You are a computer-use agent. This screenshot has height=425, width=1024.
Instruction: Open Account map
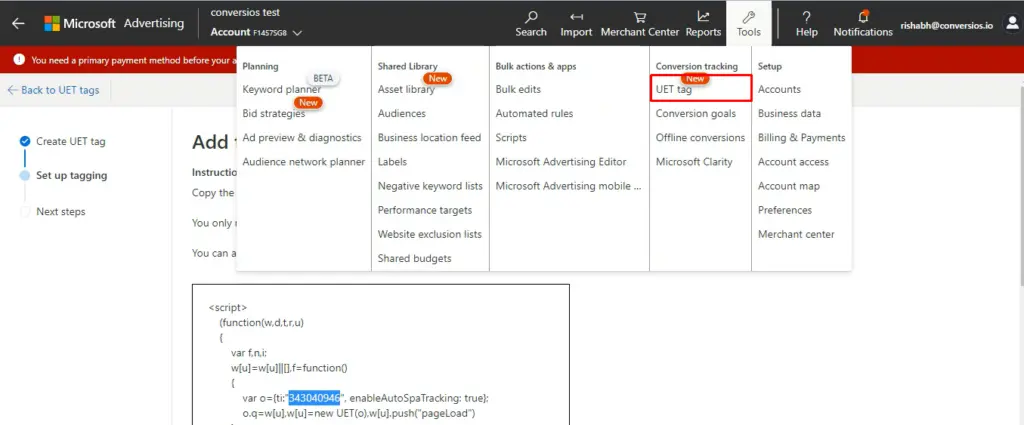tap(788, 186)
